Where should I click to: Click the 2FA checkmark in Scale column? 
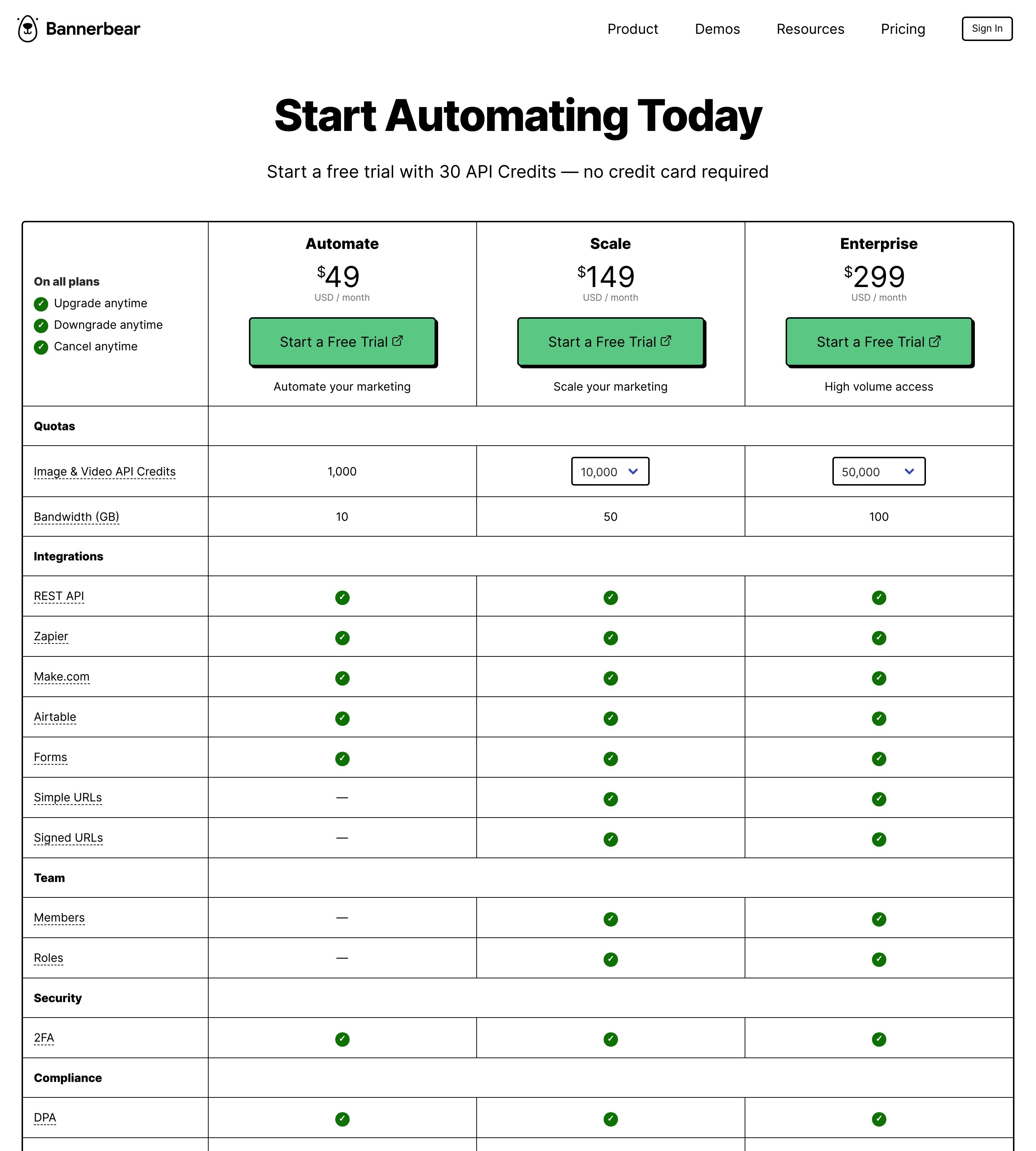[x=611, y=1039]
